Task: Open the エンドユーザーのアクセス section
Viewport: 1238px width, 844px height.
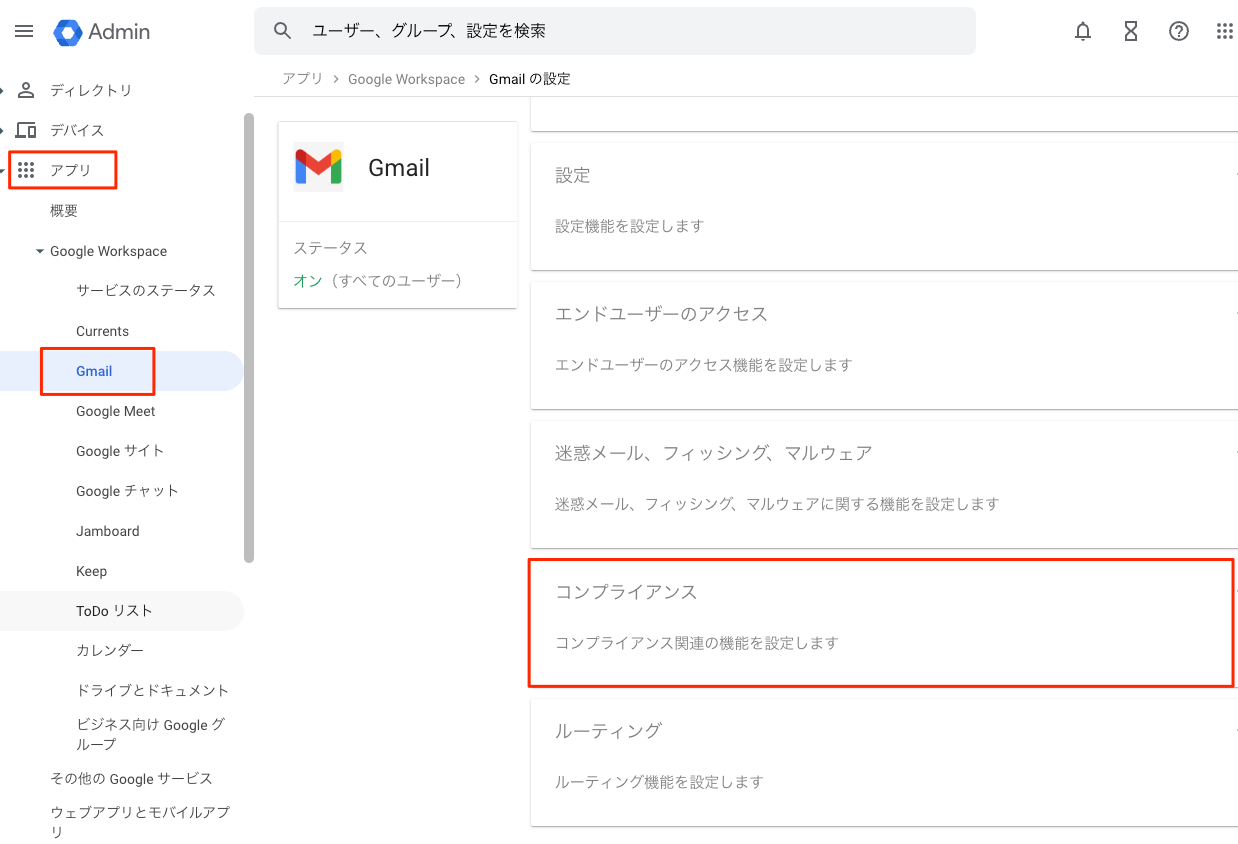Action: coord(884,345)
